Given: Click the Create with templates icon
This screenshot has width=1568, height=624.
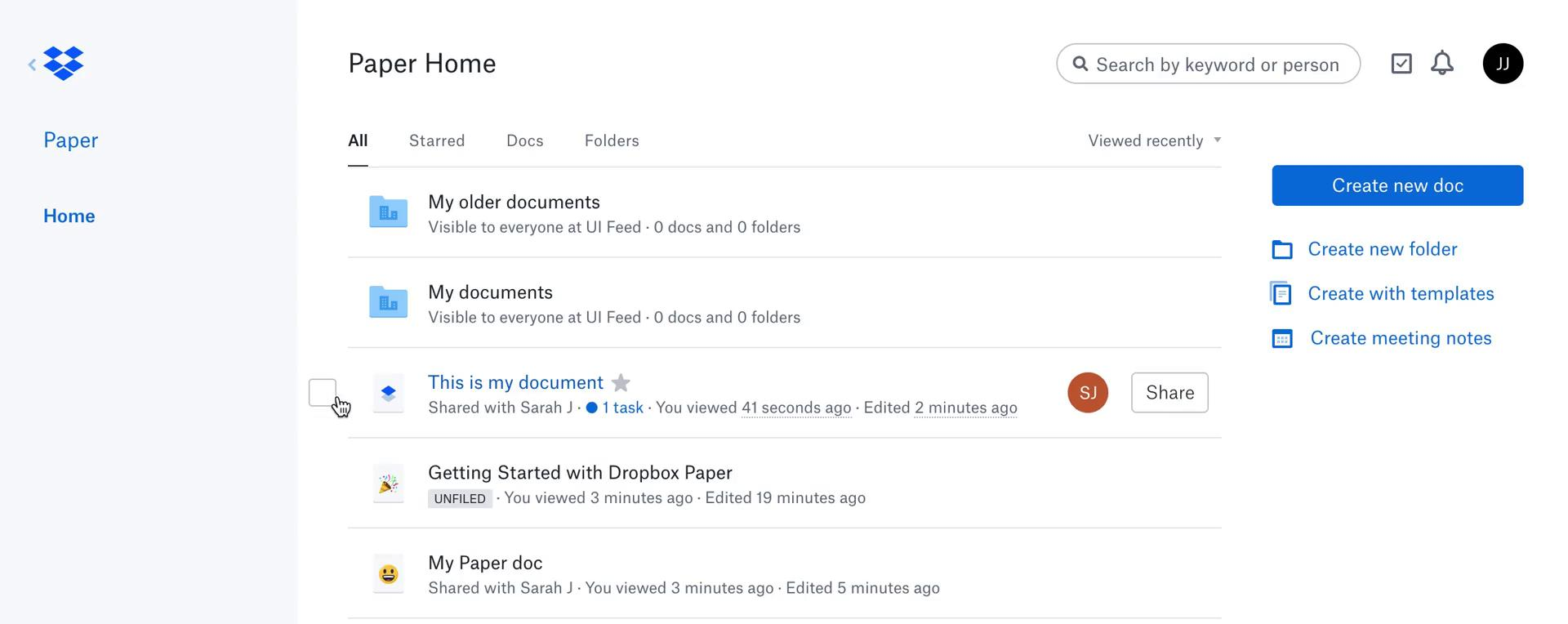Looking at the screenshot, I should (x=1281, y=293).
